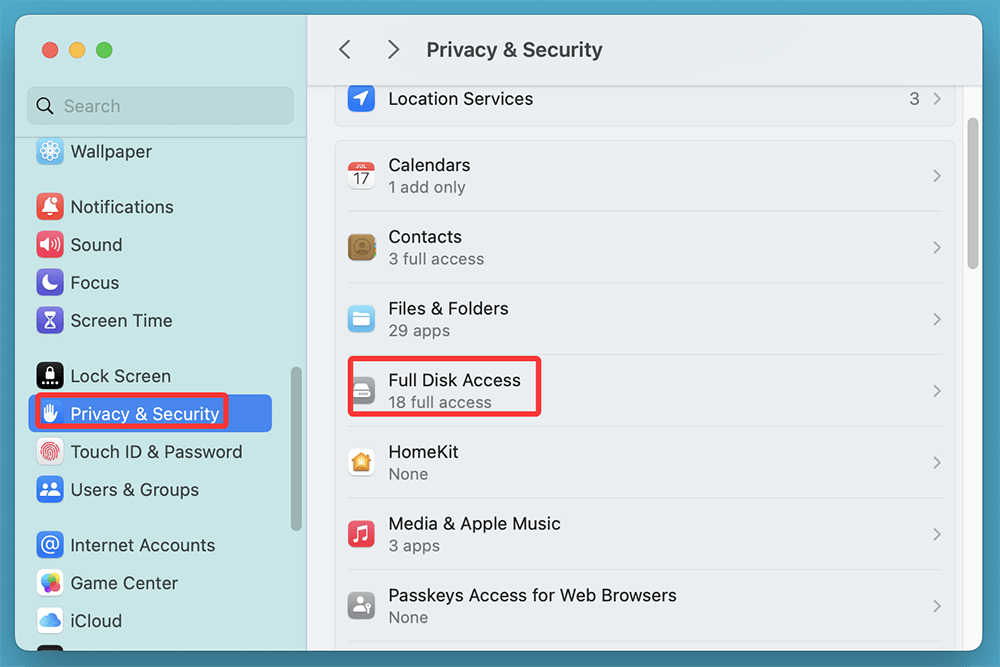Open Internet Accounts via @ icon
Viewport: 1000px width, 667px height.
click(x=49, y=545)
